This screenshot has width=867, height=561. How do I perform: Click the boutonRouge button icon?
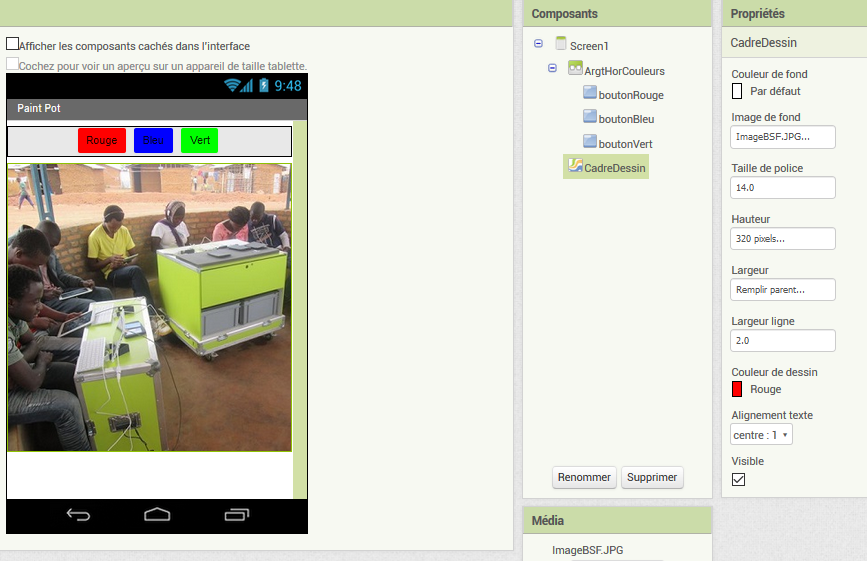click(590, 92)
